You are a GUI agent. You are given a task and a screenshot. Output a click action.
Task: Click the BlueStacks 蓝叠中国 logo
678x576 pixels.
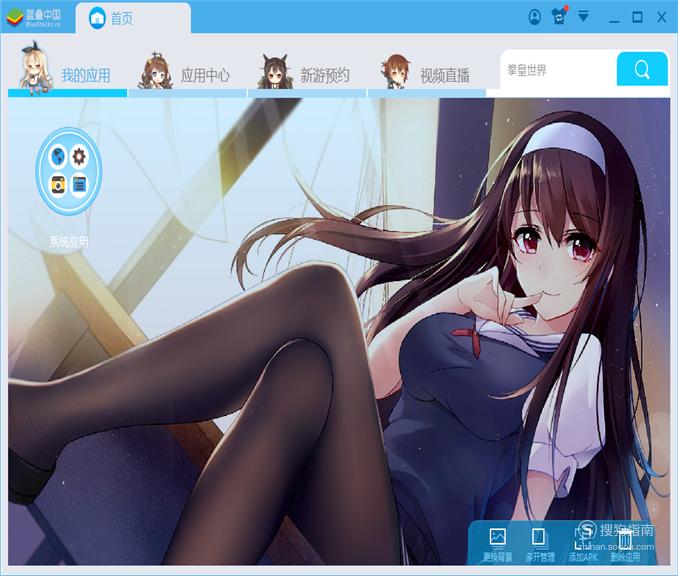pyautogui.click(x=34, y=18)
